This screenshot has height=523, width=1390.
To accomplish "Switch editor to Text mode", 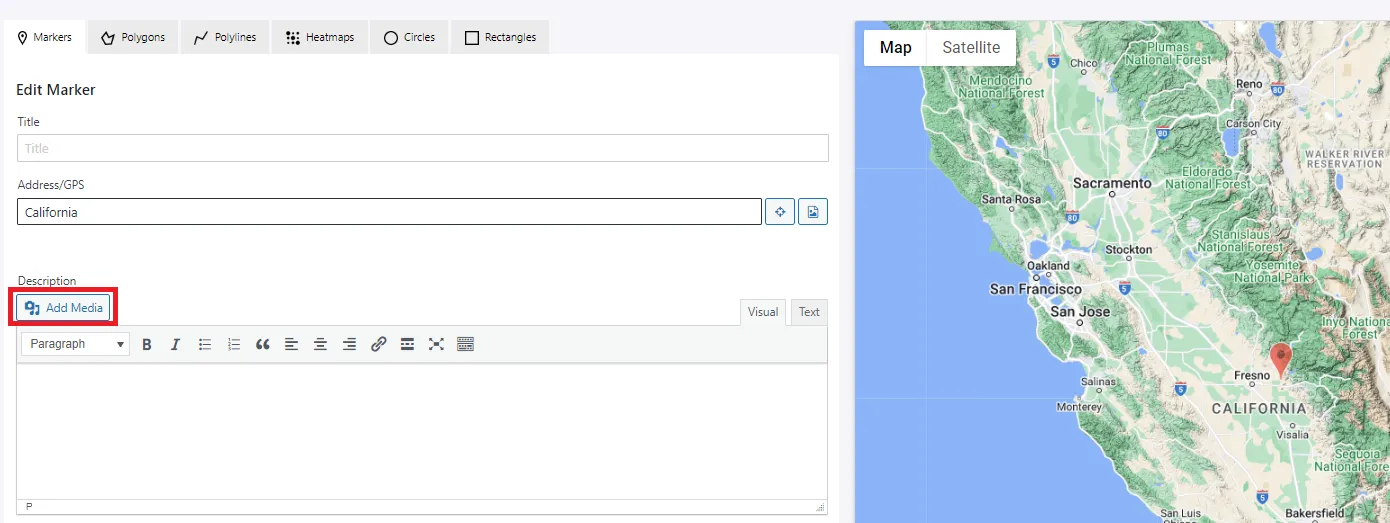I will pyautogui.click(x=809, y=312).
